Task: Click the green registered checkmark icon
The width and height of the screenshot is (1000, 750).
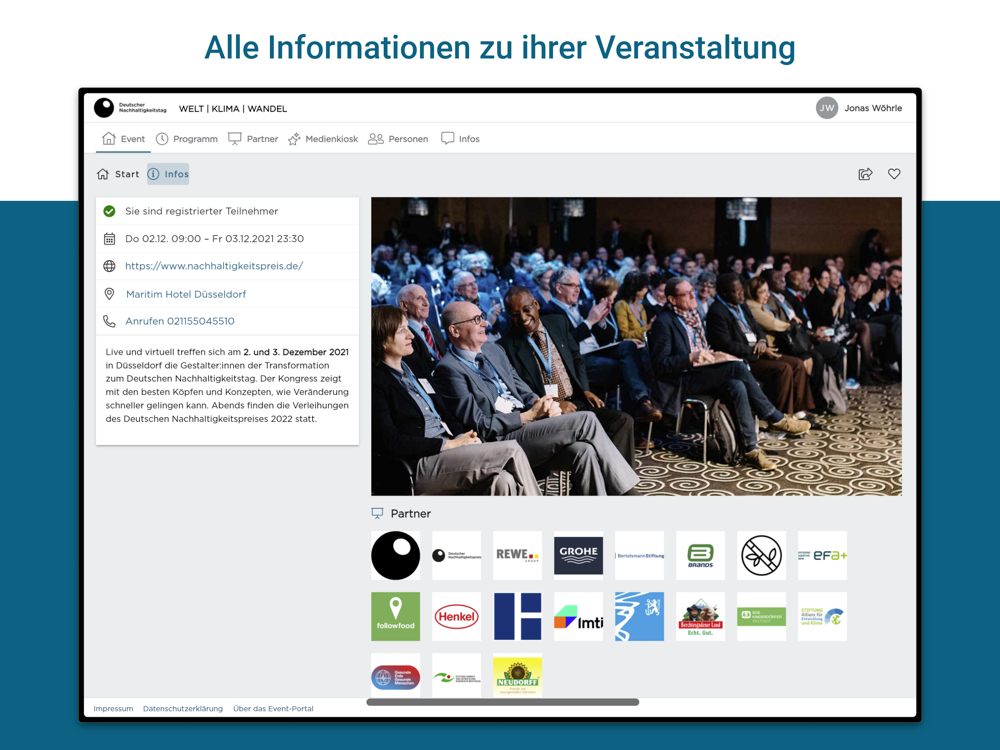Action: click(110, 211)
